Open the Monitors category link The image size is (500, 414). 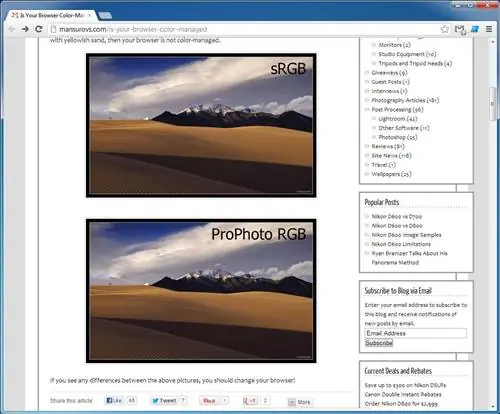click(x=394, y=45)
